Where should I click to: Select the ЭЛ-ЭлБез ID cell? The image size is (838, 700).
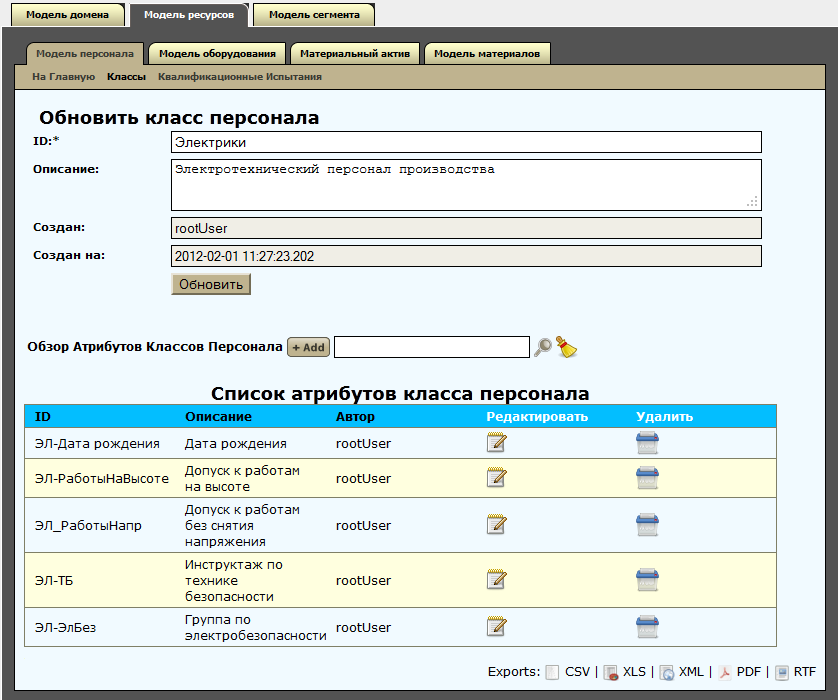pyautogui.click(x=65, y=628)
